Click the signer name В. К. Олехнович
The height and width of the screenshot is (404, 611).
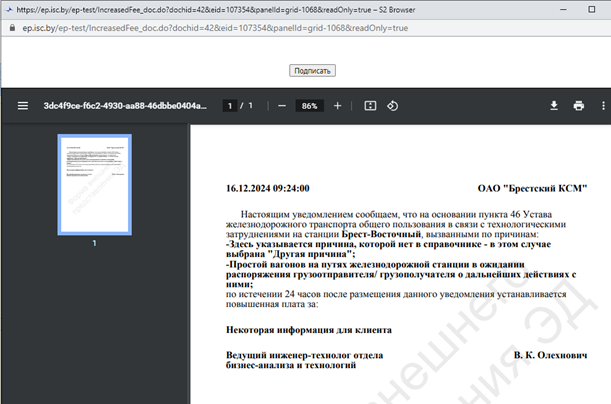pos(550,355)
